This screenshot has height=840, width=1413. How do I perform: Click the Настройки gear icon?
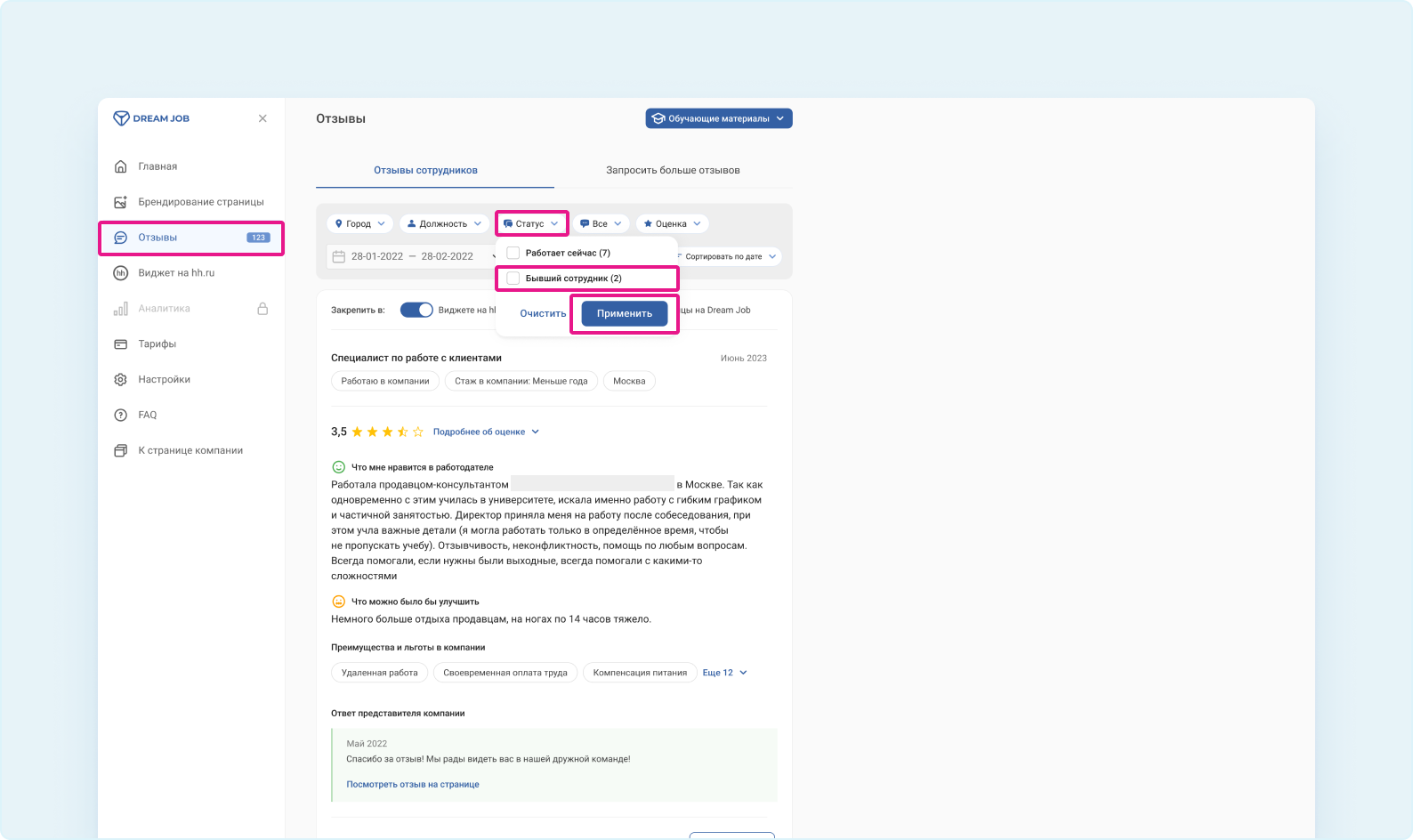(x=121, y=380)
